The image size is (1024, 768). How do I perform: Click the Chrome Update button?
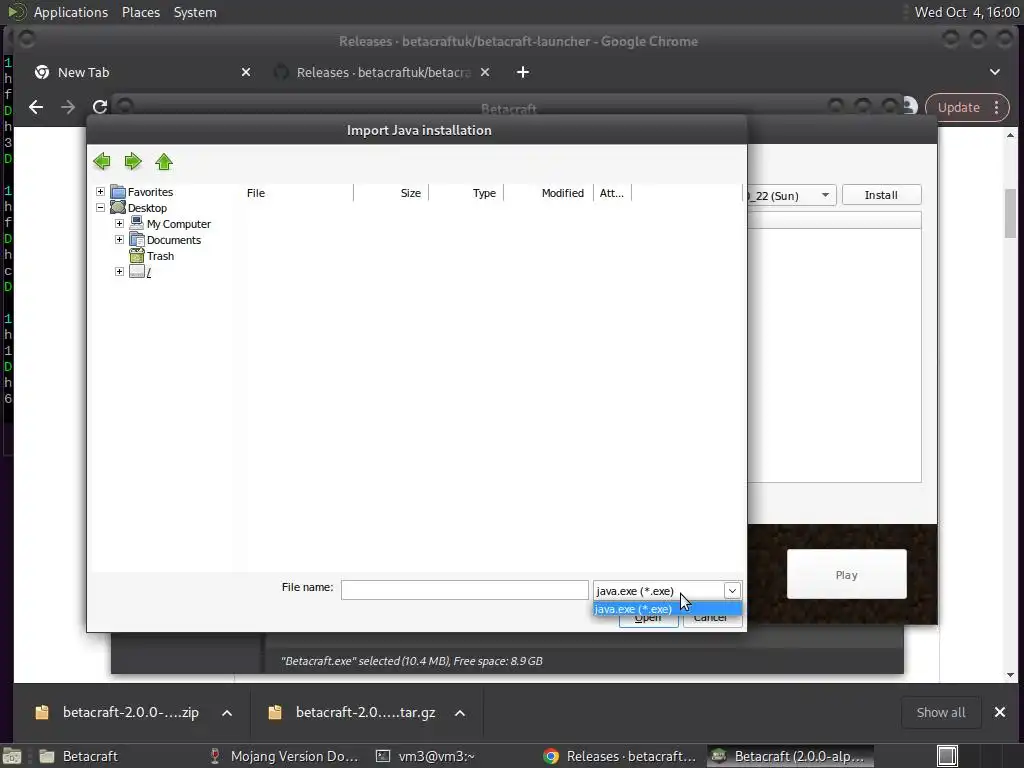[958, 107]
